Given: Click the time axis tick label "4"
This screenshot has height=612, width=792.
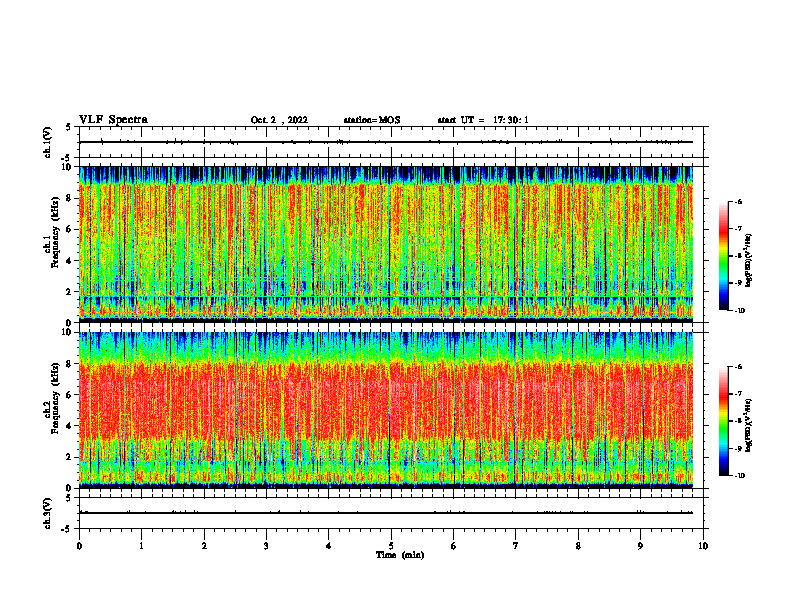Looking at the screenshot, I should point(329,546).
